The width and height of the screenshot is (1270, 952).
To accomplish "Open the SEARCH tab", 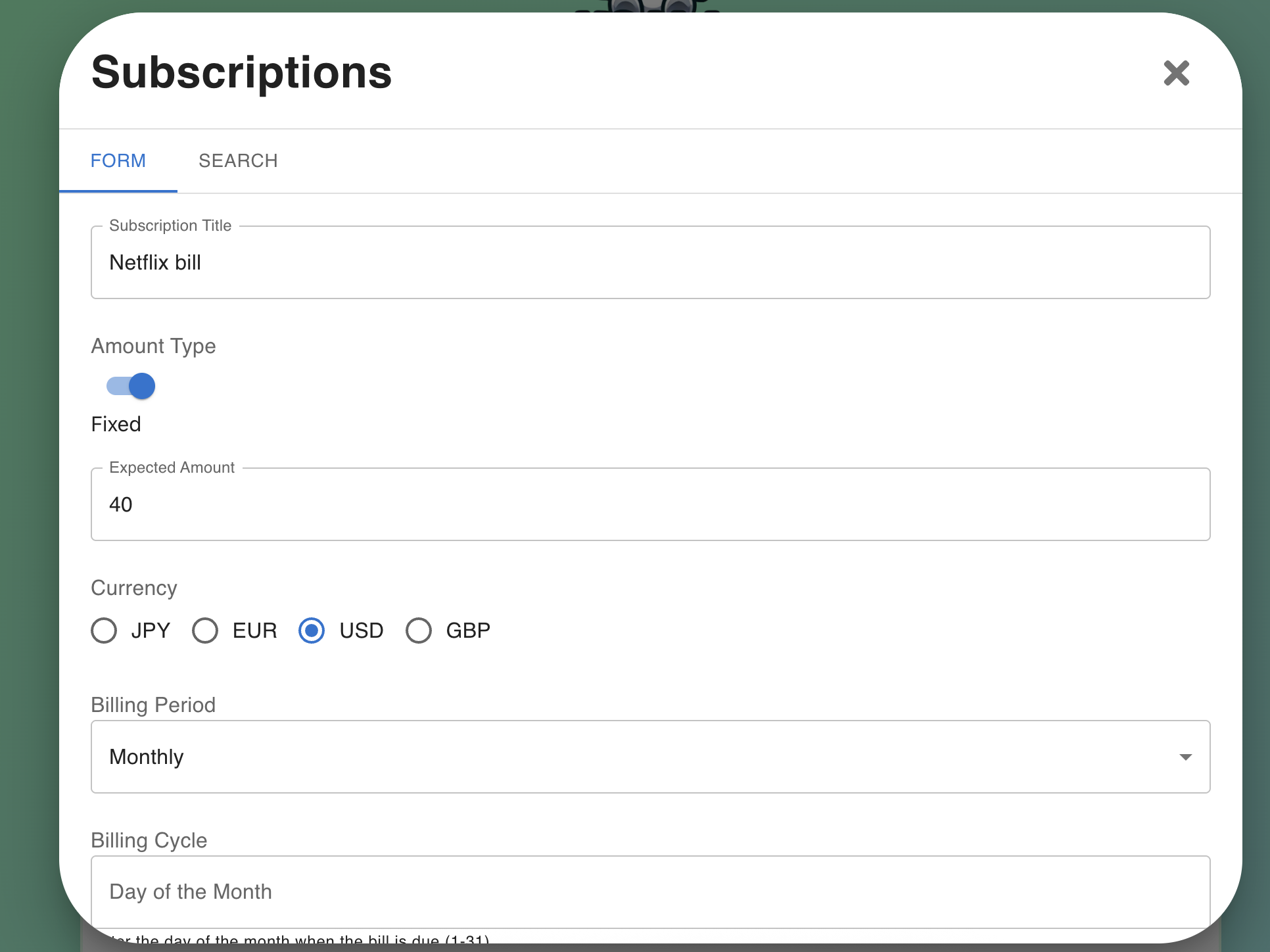I will click(x=238, y=160).
